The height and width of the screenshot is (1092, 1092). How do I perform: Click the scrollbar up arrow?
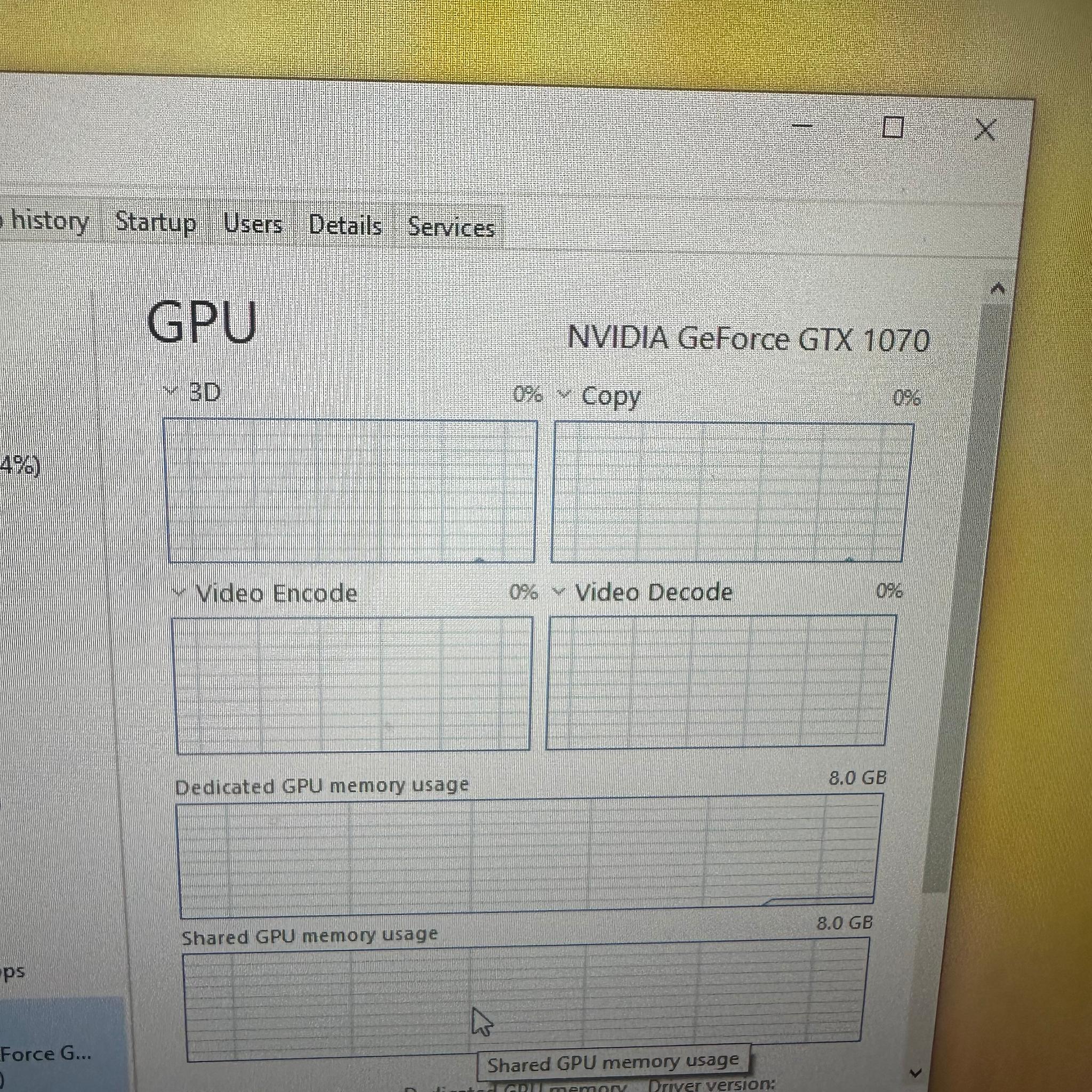(x=998, y=289)
